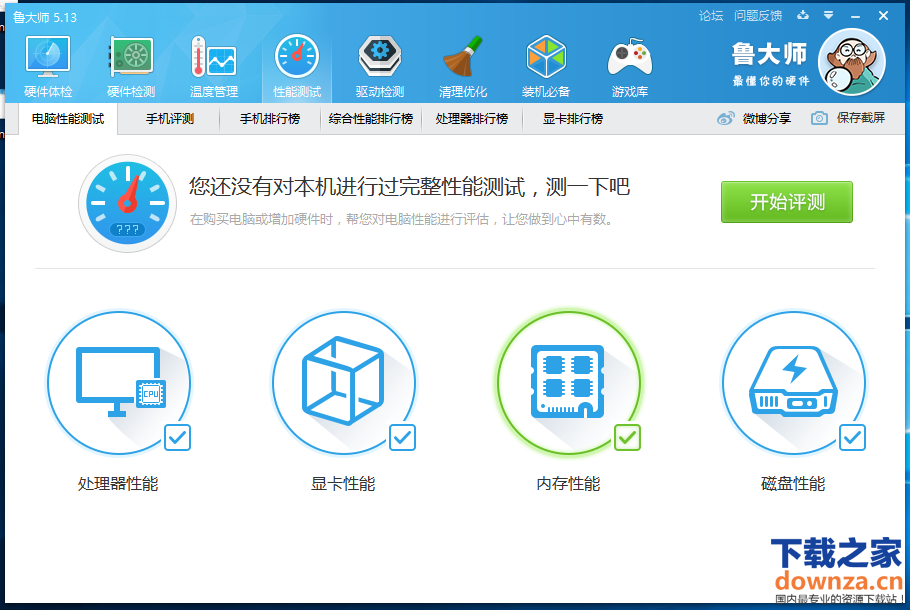Screen dimensions: 910x610
Task: Open 清理优化 broom cleanup icon
Action: pyautogui.click(x=463, y=57)
